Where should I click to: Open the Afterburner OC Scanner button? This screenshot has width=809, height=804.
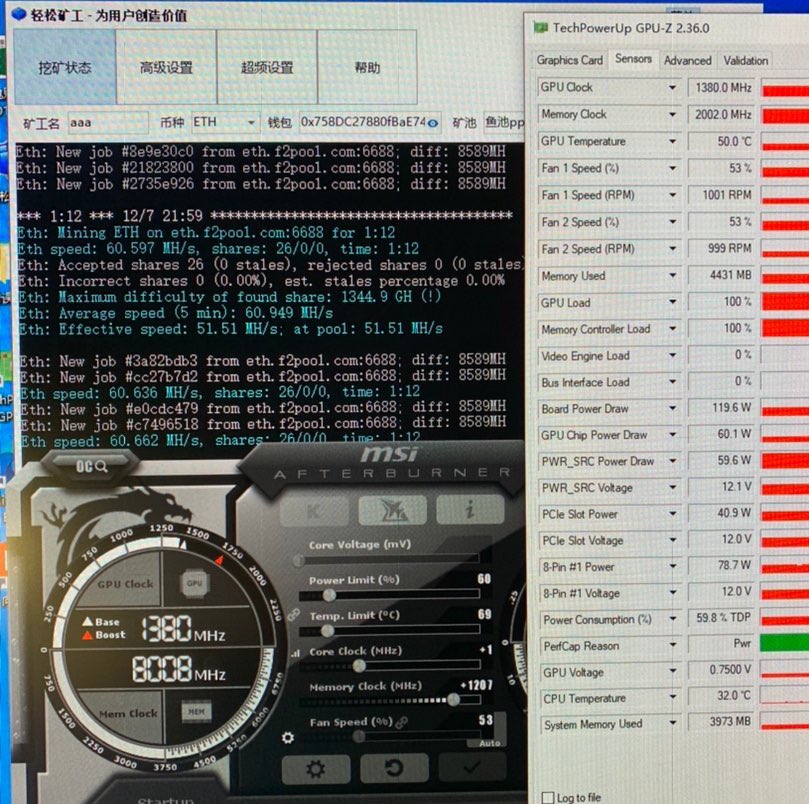pyautogui.click(x=91, y=467)
